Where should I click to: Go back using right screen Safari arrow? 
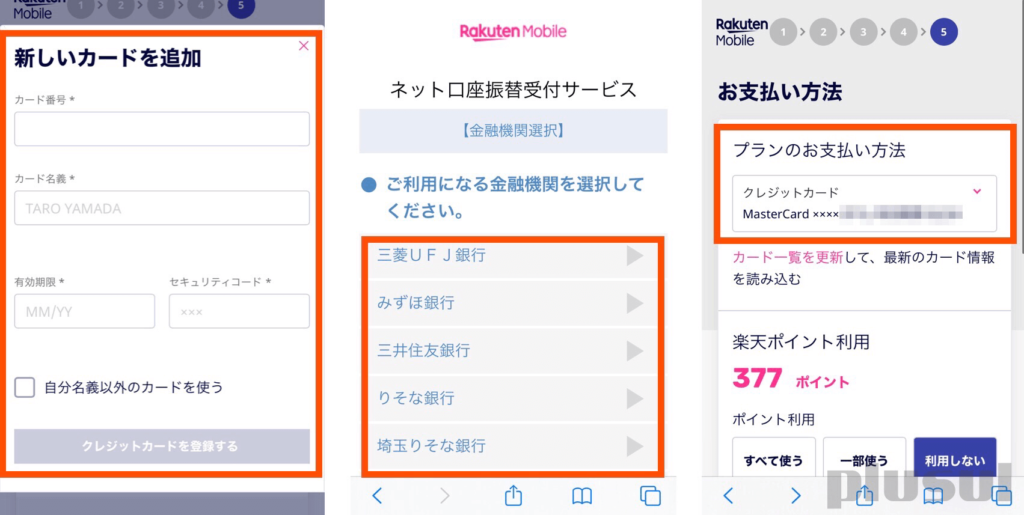click(728, 496)
